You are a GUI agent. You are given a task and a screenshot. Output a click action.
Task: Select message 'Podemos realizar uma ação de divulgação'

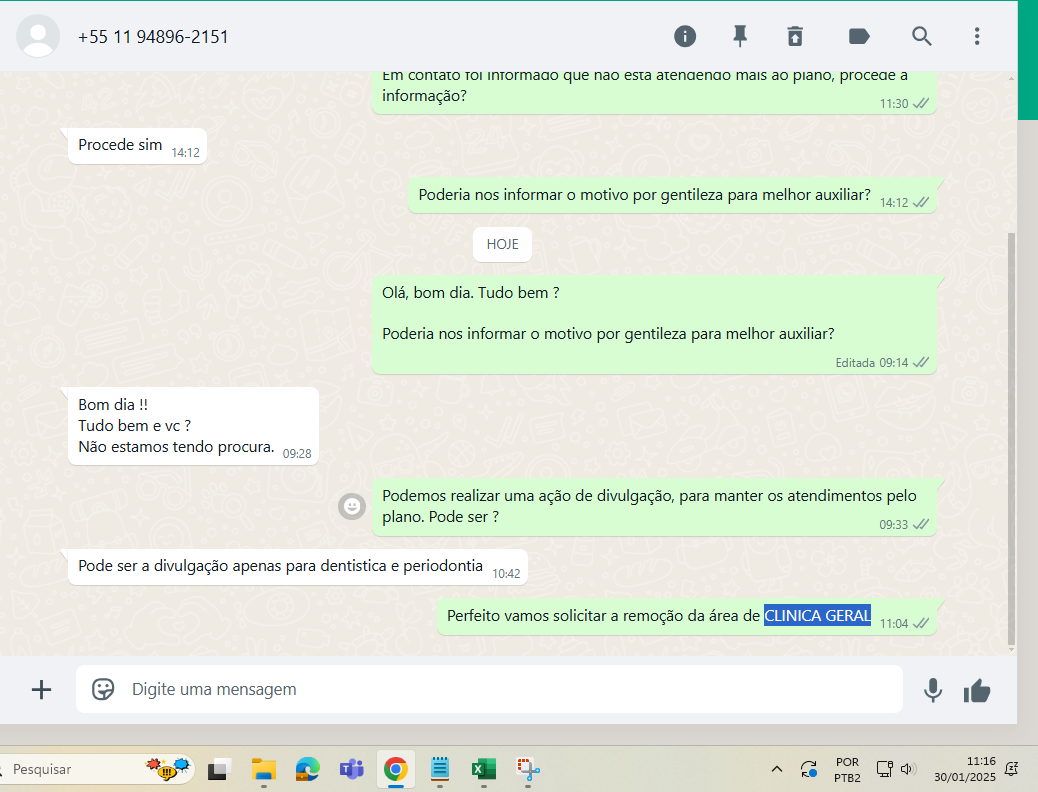[654, 507]
